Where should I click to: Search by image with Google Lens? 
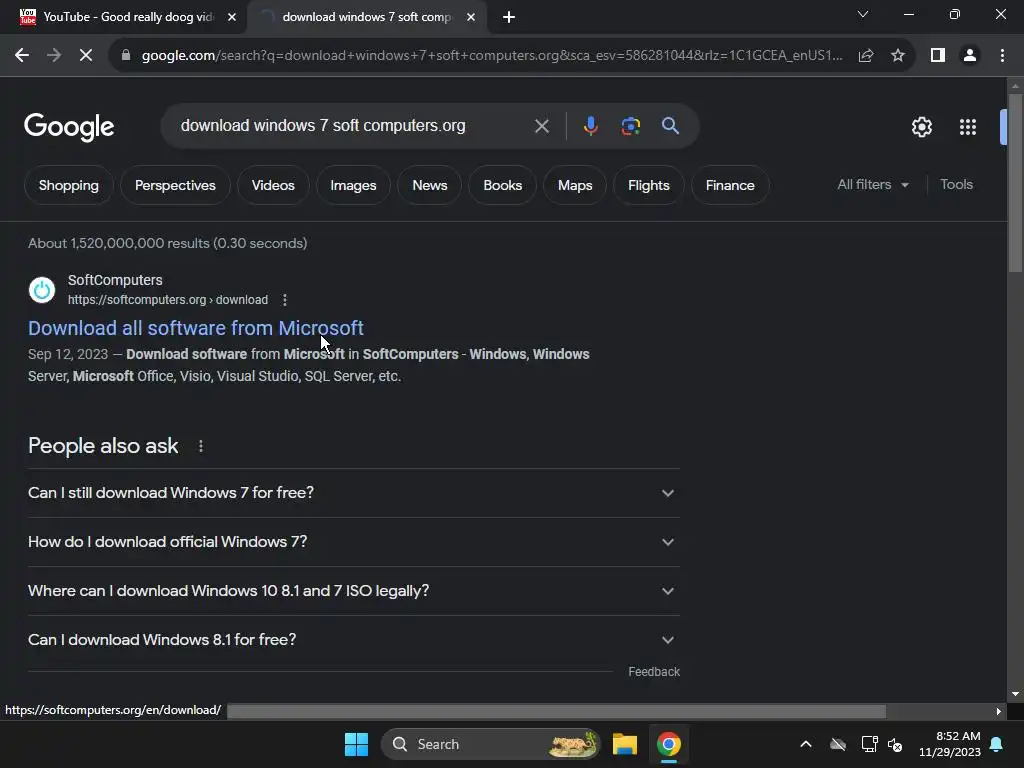(630, 126)
